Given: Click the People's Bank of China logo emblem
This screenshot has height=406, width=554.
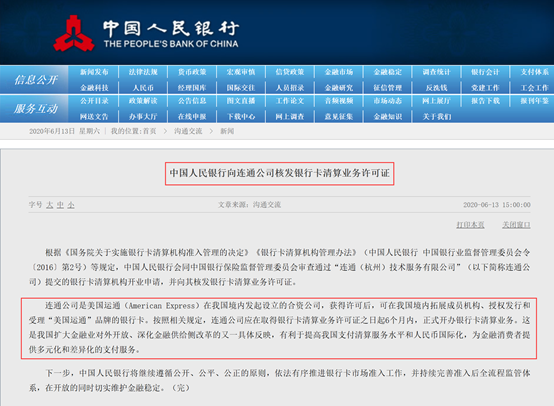Looking at the screenshot, I should pos(74,34).
